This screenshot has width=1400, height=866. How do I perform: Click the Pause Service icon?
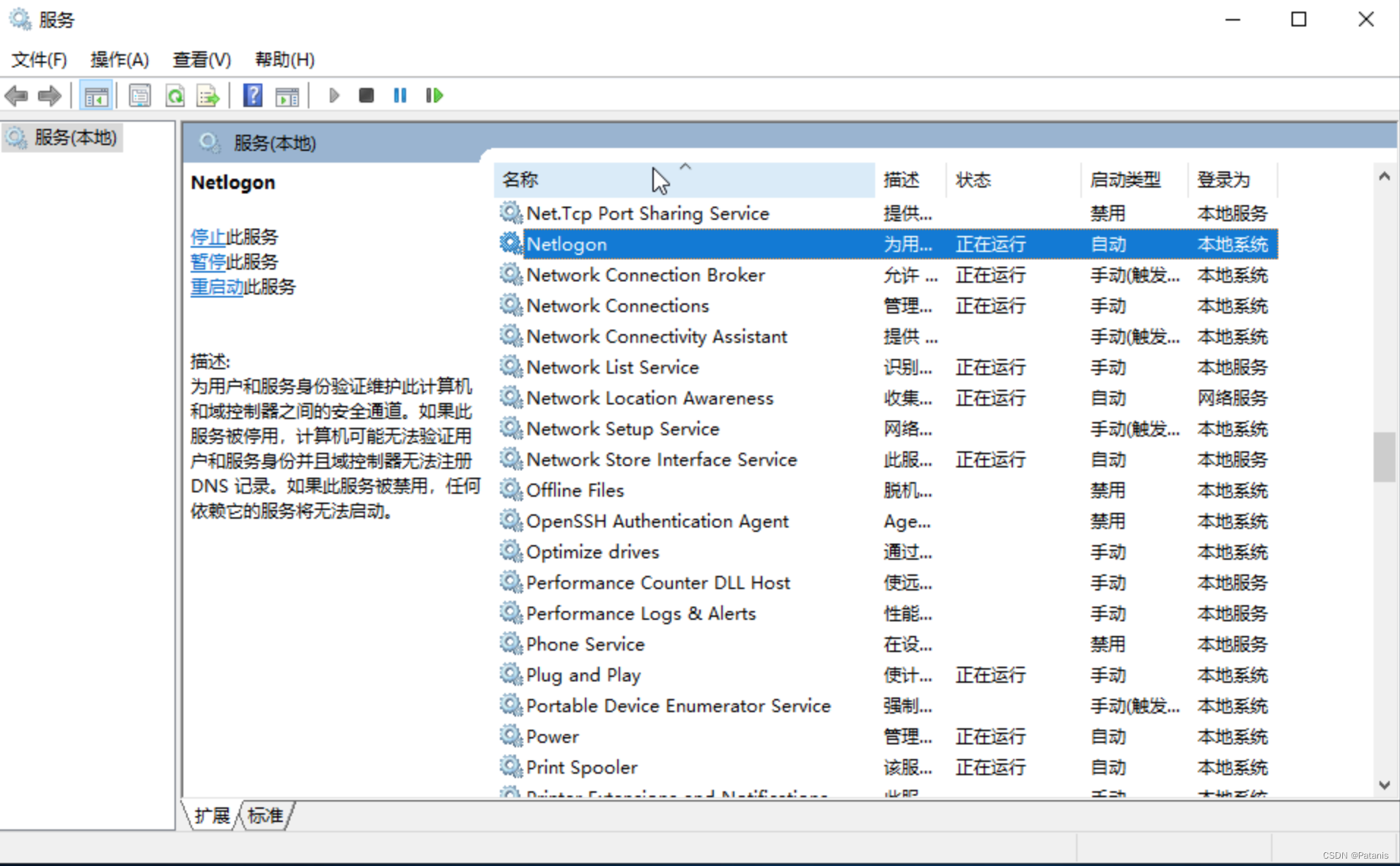pyautogui.click(x=399, y=95)
